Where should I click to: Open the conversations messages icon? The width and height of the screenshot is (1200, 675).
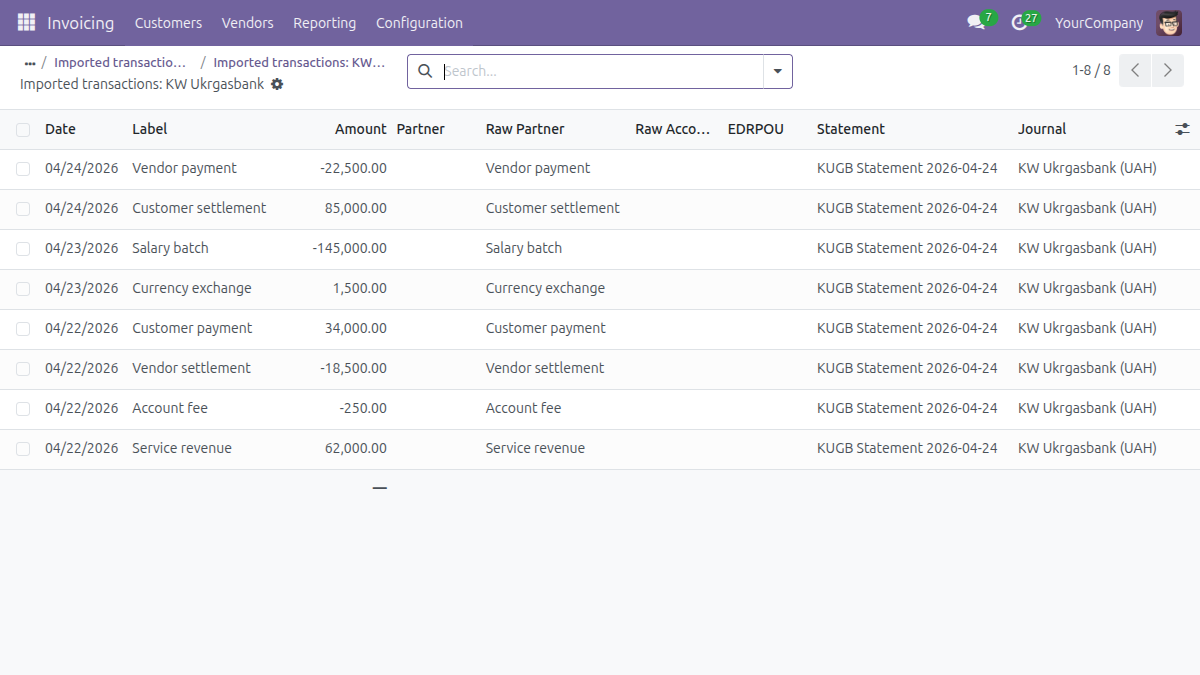(977, 22)
